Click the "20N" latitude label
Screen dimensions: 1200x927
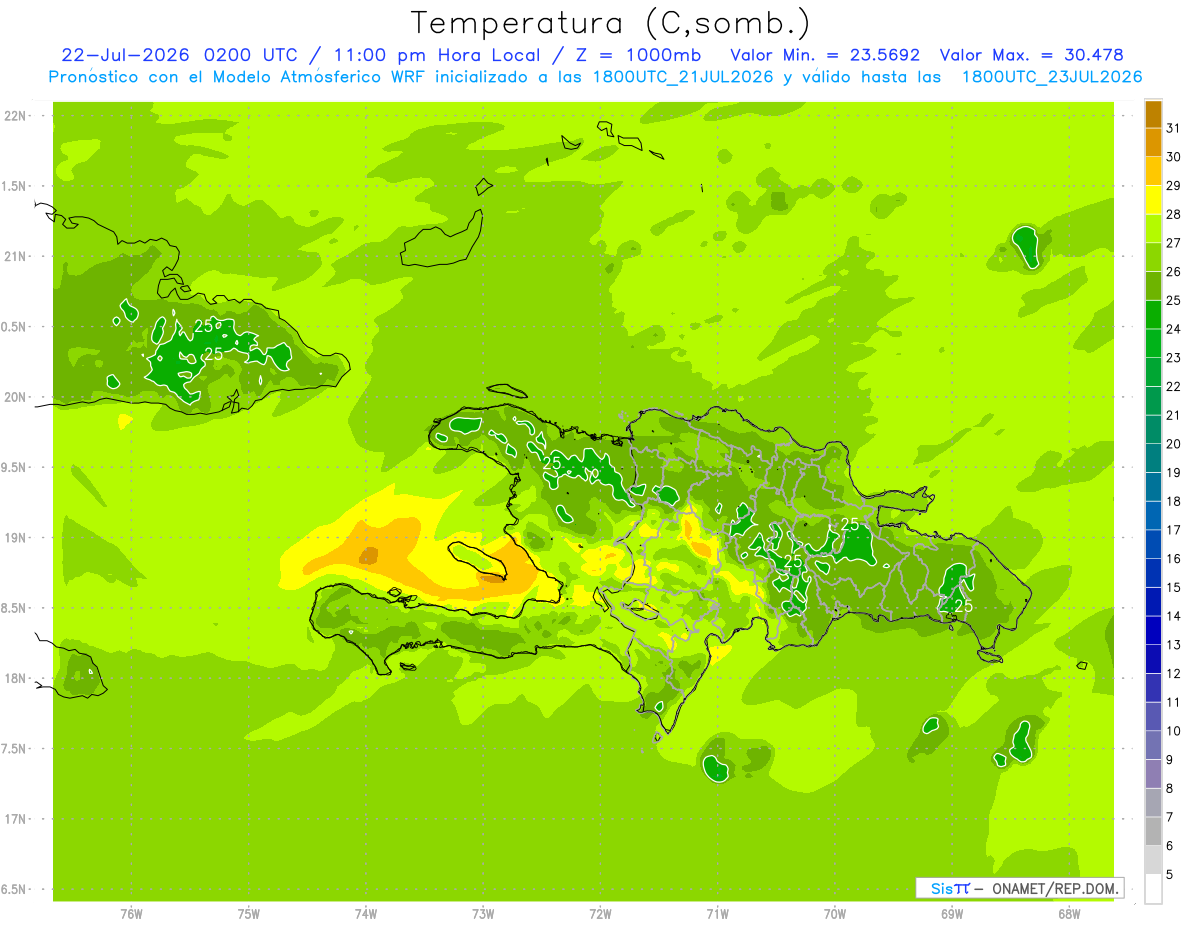17,398
